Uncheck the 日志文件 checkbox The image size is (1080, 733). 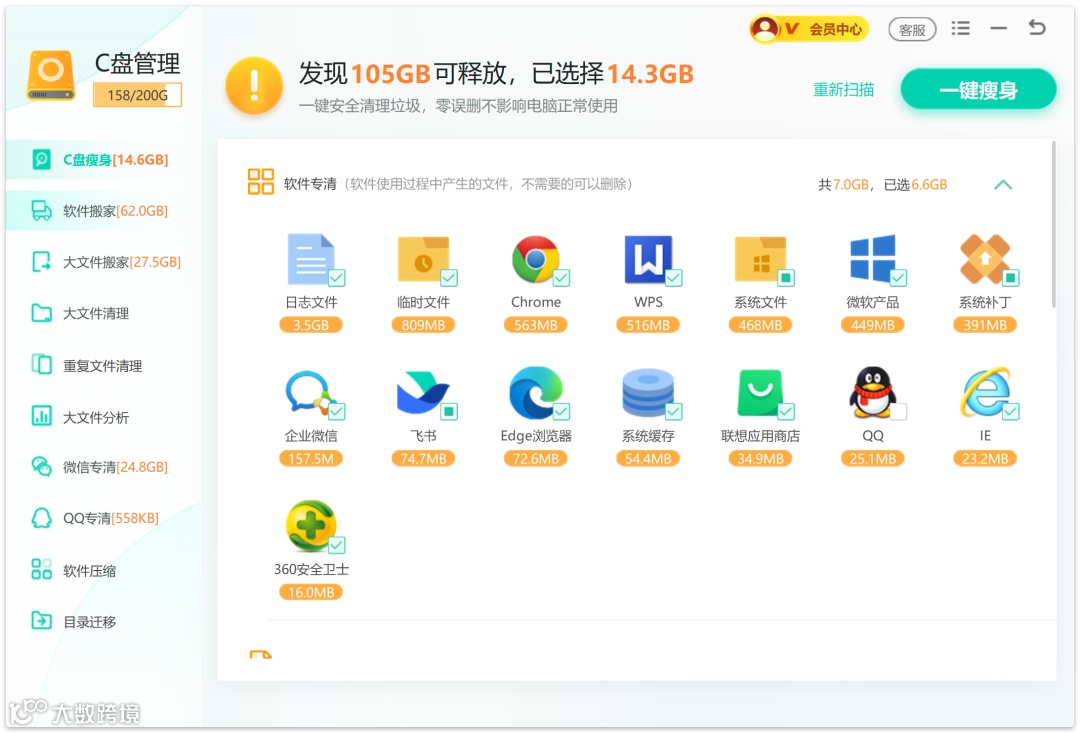click(337, 278)
